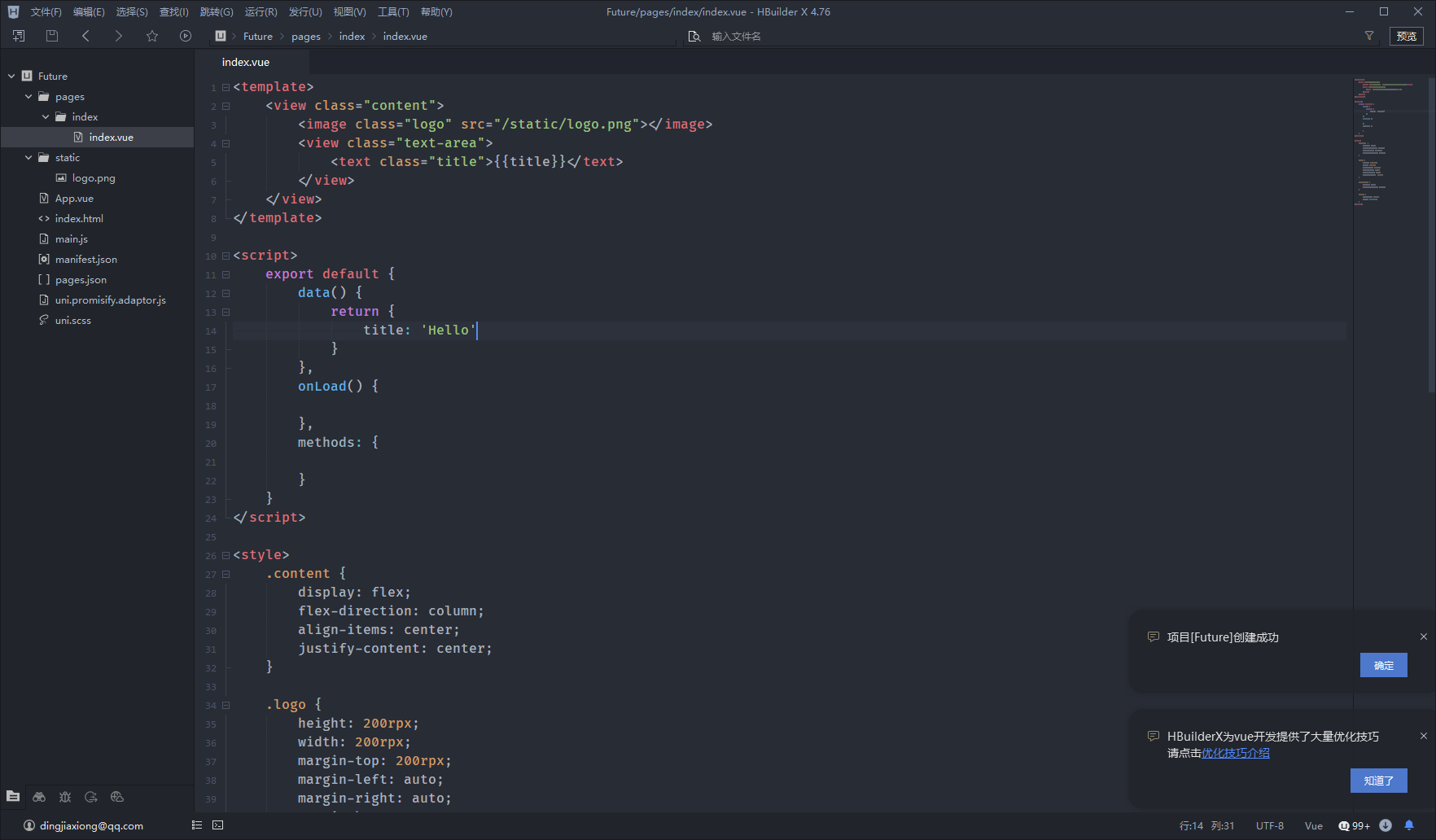Open the bug debug panel icon
The width and height of the screenshot is (1436, 840).
[x=65, y=797]
